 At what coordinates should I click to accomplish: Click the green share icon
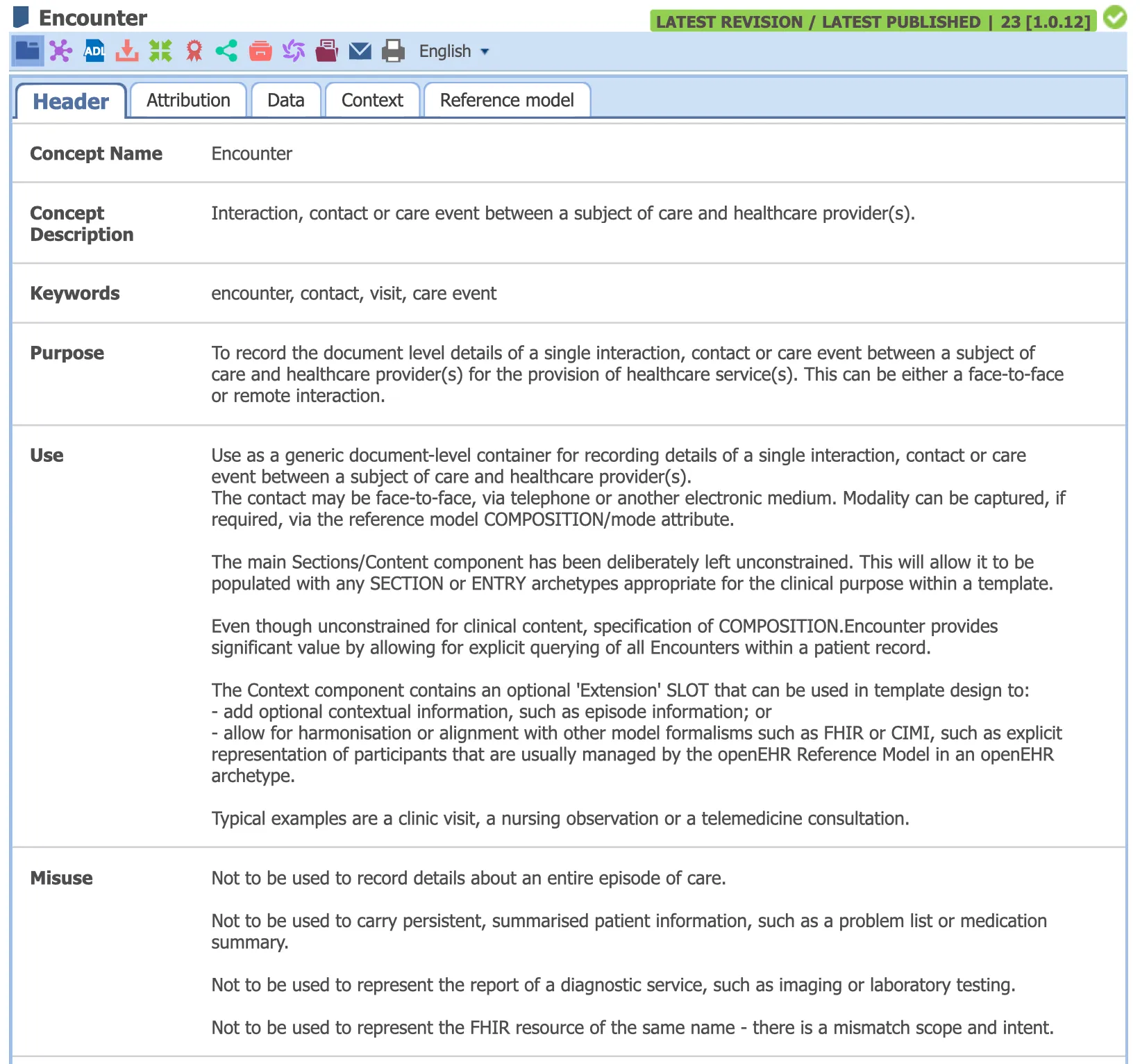point(226,51)
